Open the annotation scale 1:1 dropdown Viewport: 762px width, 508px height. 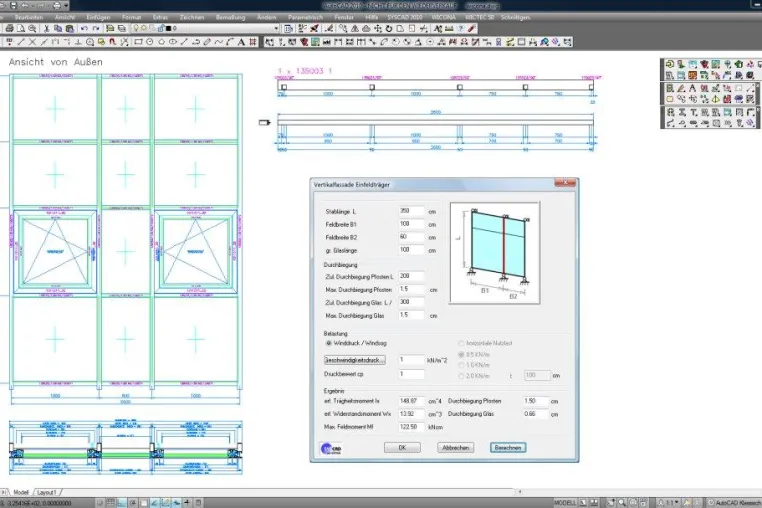point(674,503)
